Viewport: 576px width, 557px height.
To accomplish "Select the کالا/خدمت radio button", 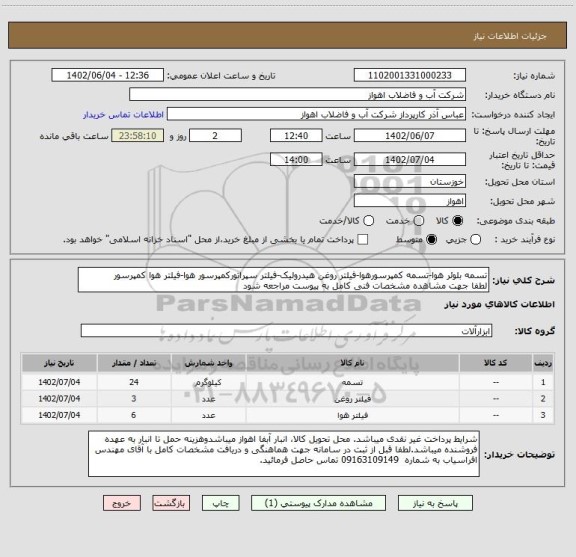I will pyautogui.click(x=368, y=221).
